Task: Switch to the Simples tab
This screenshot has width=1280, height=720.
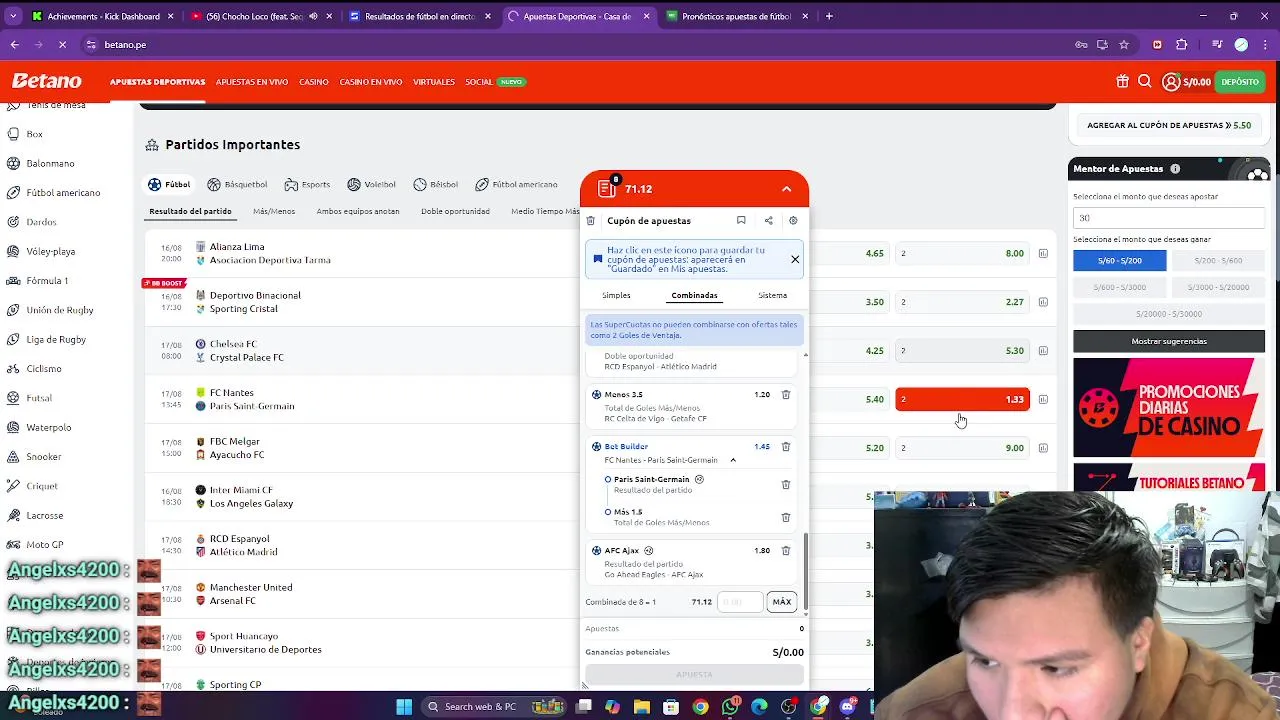Action: pyautogui.click(x=616, y=296)
